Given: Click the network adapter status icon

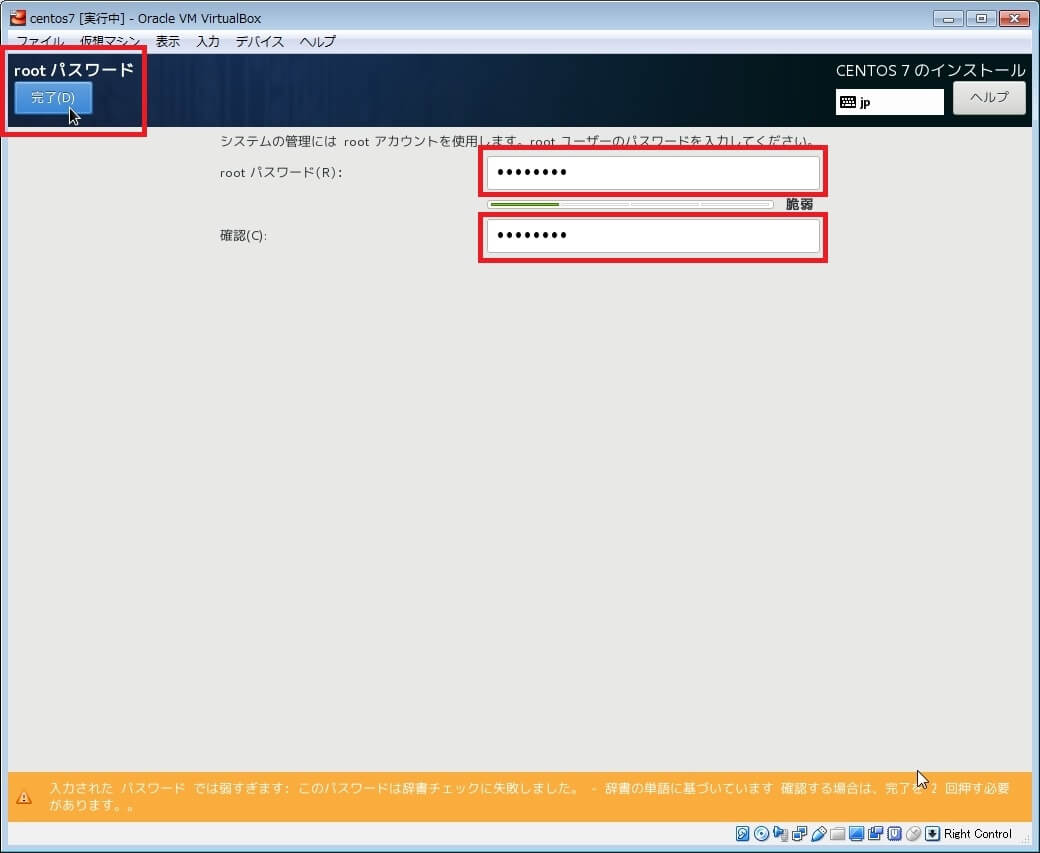Looking at the screenshot, I should [800, 834].
